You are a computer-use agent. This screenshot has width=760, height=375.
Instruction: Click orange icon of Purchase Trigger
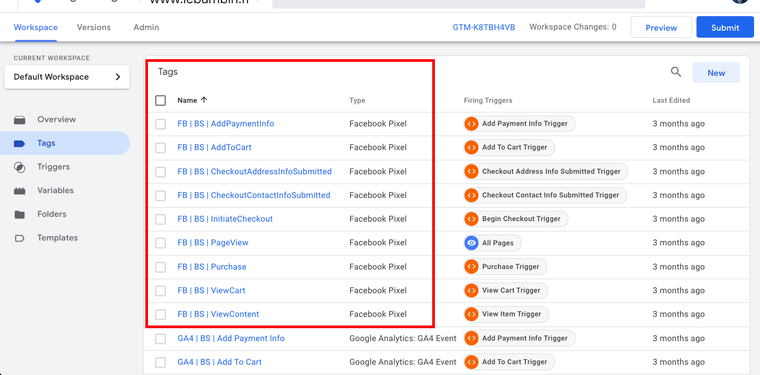pos(471,266)
